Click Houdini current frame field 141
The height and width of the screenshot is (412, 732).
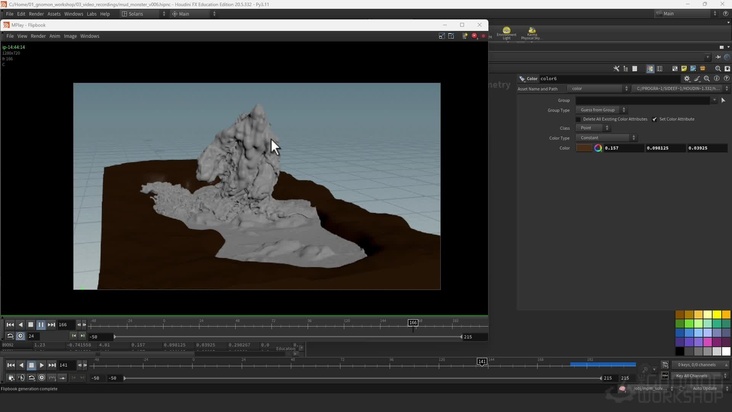tap(66, 365)
